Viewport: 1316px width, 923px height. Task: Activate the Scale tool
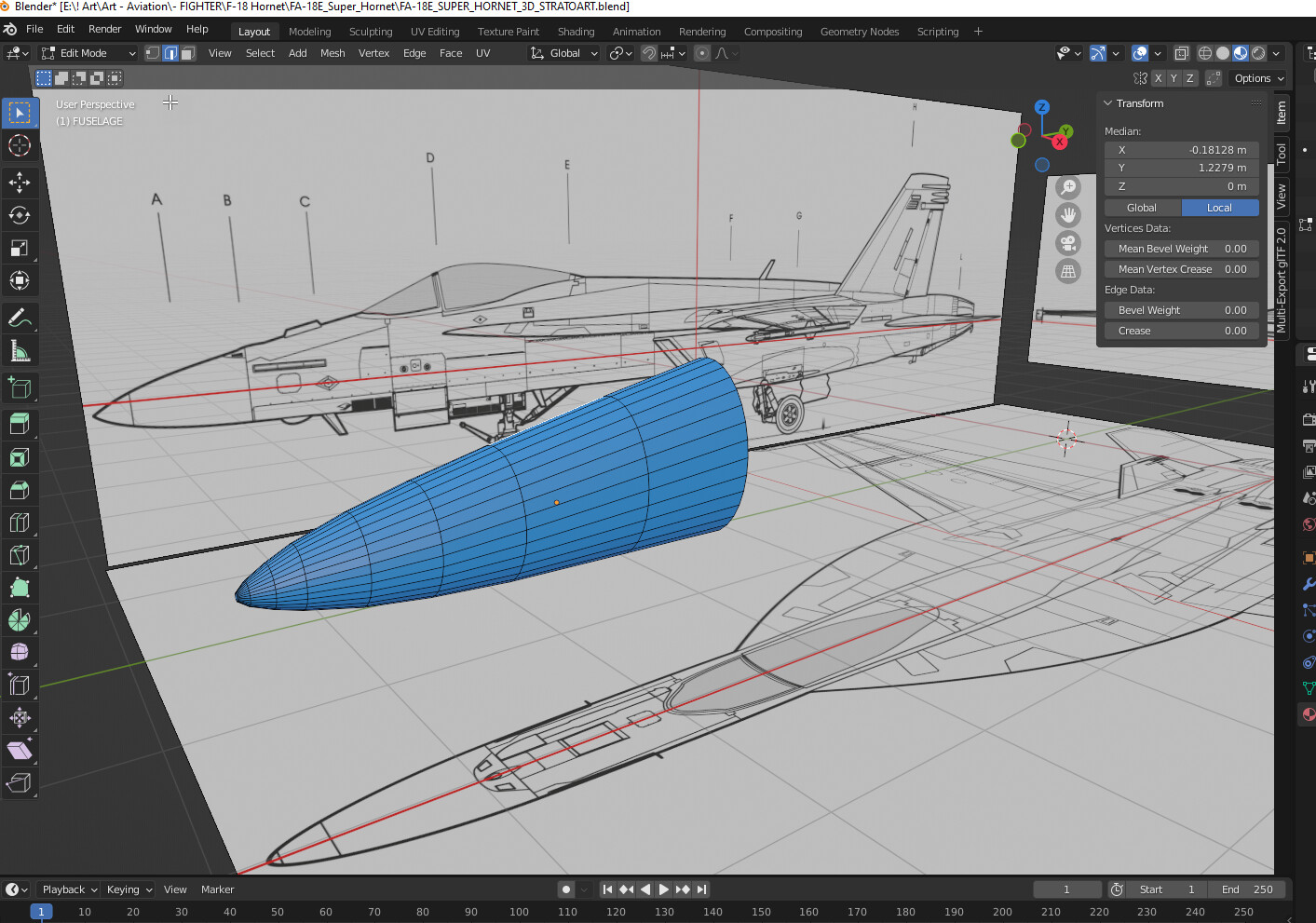point(20,248)
